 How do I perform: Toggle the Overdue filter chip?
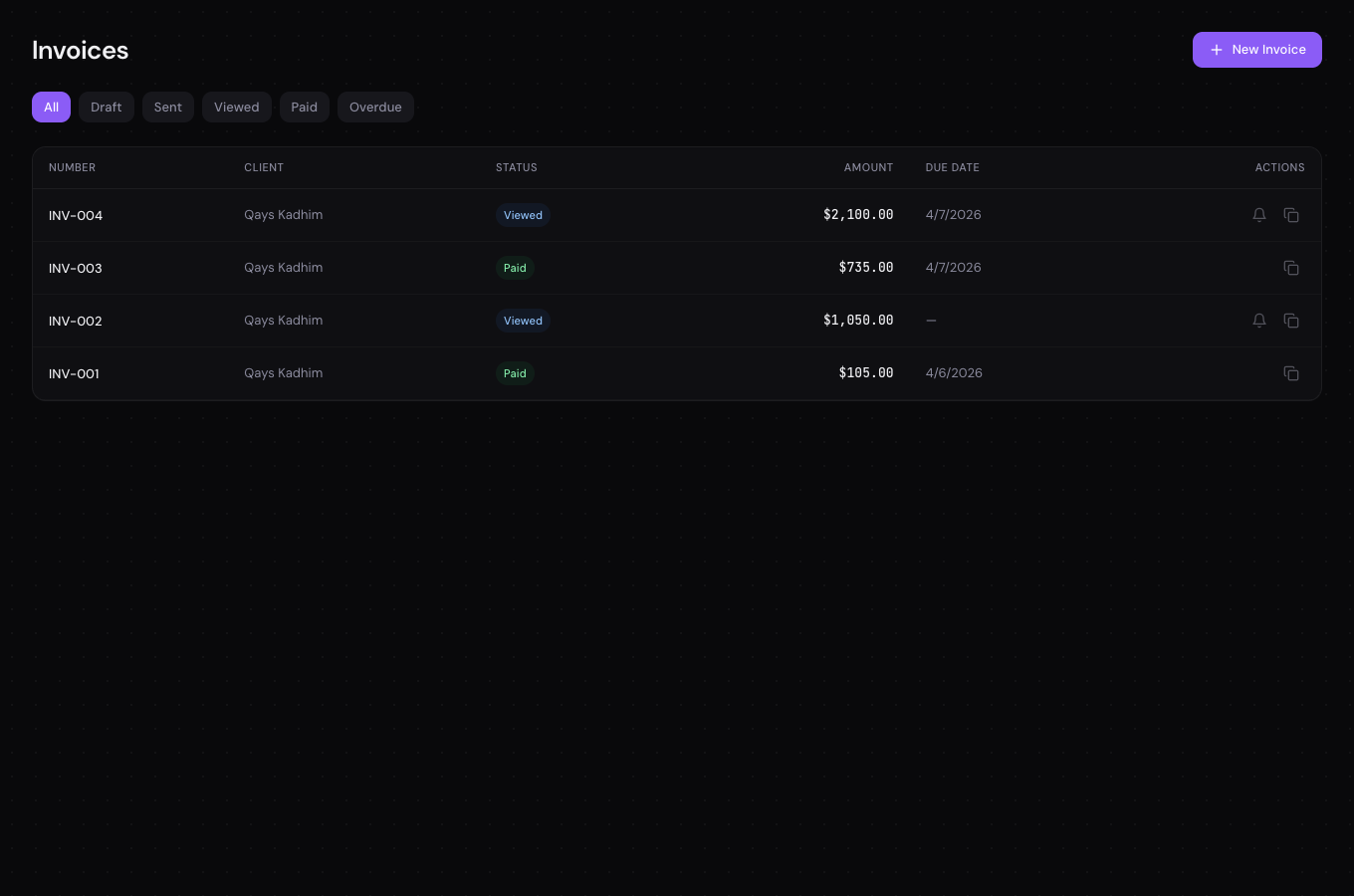[375, 107]
